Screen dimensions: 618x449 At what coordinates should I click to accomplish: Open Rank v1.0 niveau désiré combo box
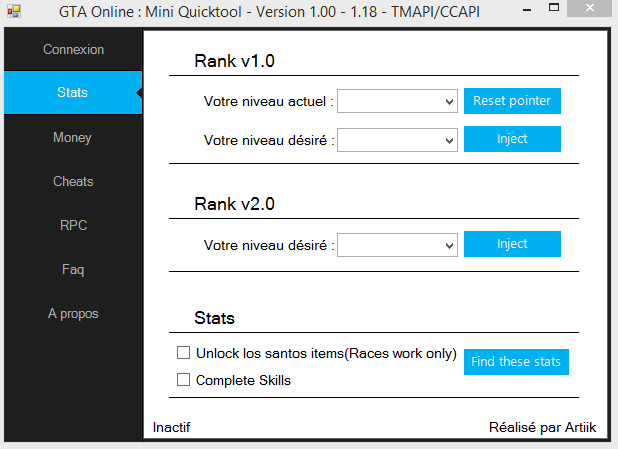pos(397,140)
